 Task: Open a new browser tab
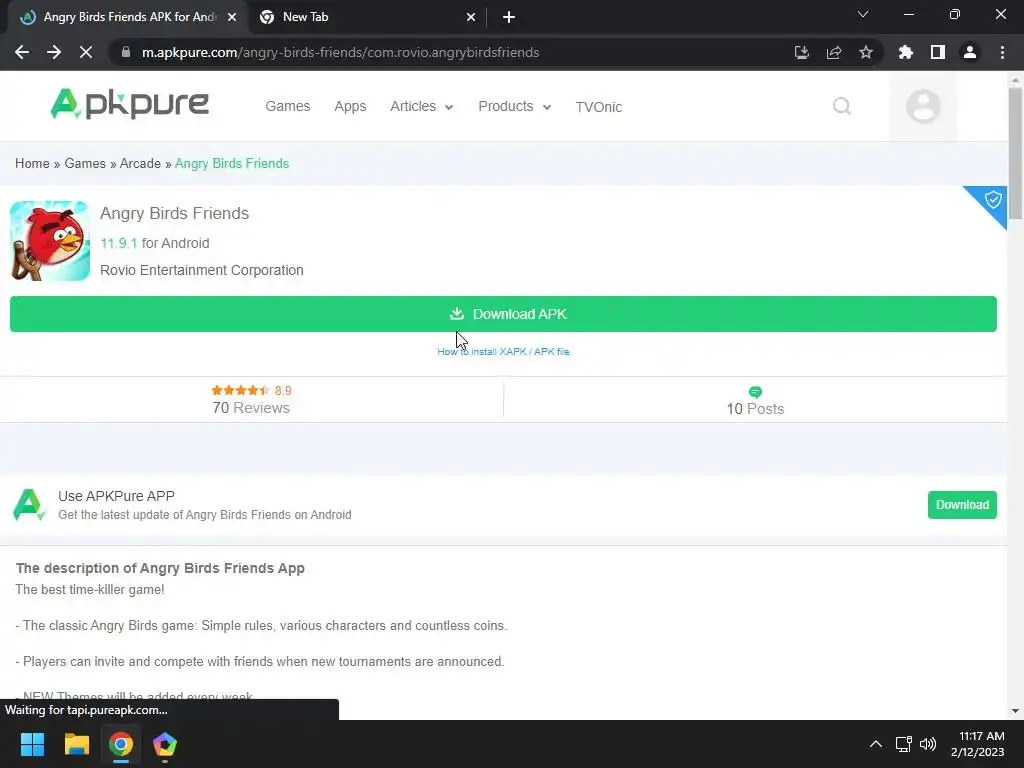[x=509, y=18]
